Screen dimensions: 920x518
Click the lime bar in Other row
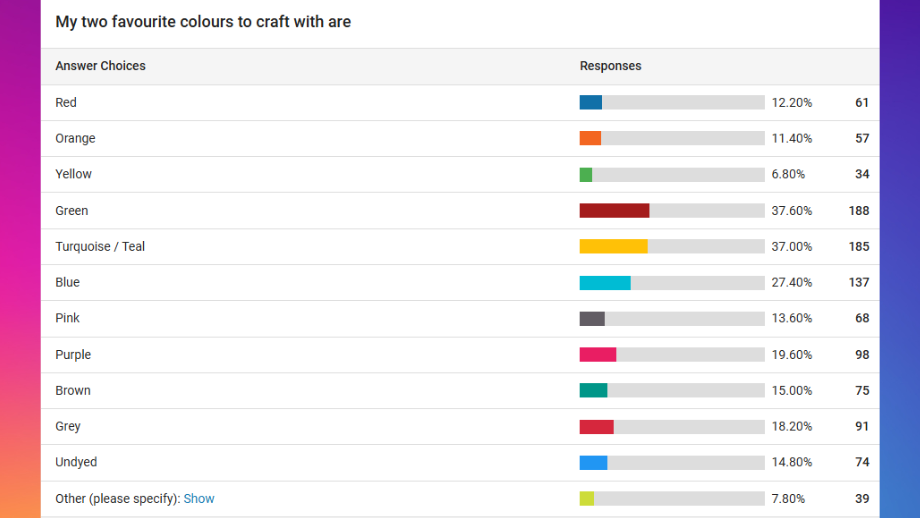coord(587,499)
